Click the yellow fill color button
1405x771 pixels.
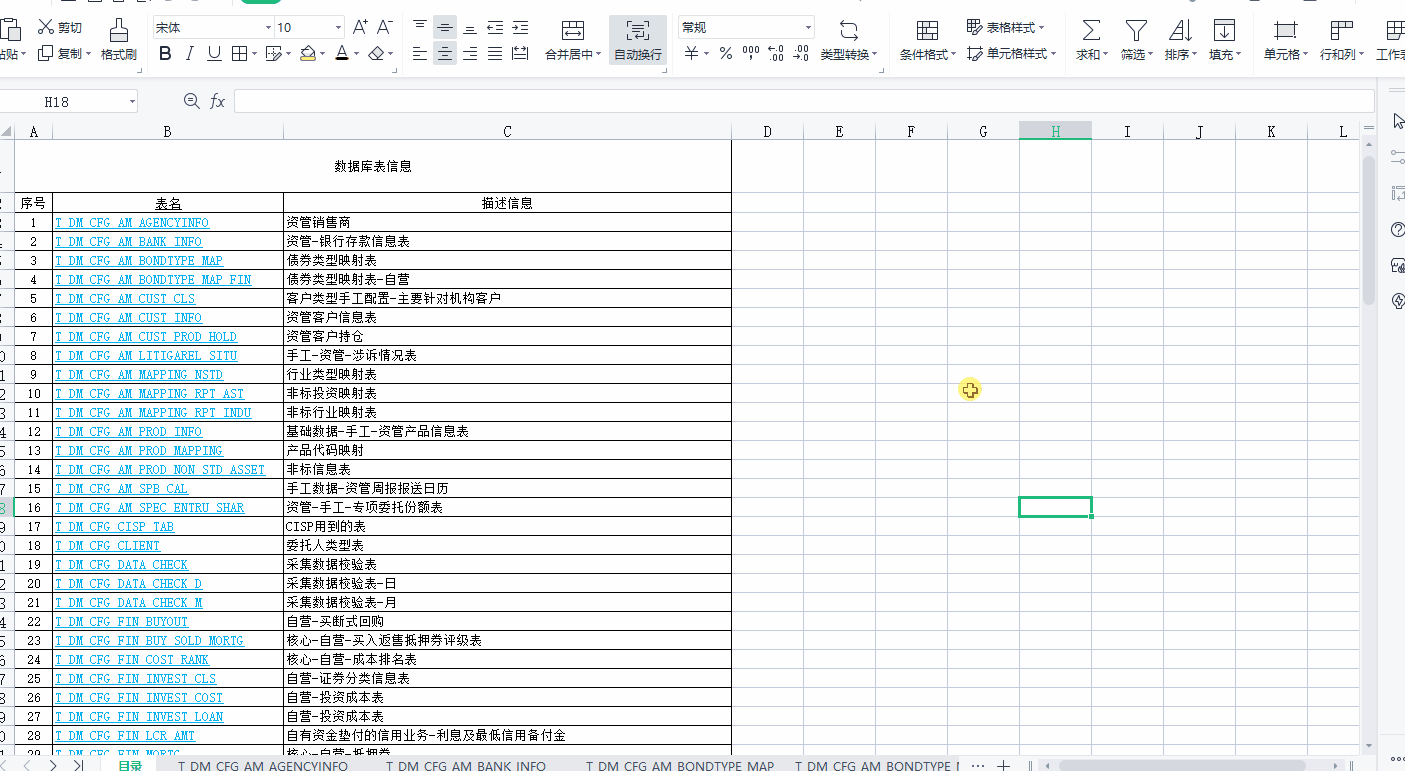click(308, 54)
